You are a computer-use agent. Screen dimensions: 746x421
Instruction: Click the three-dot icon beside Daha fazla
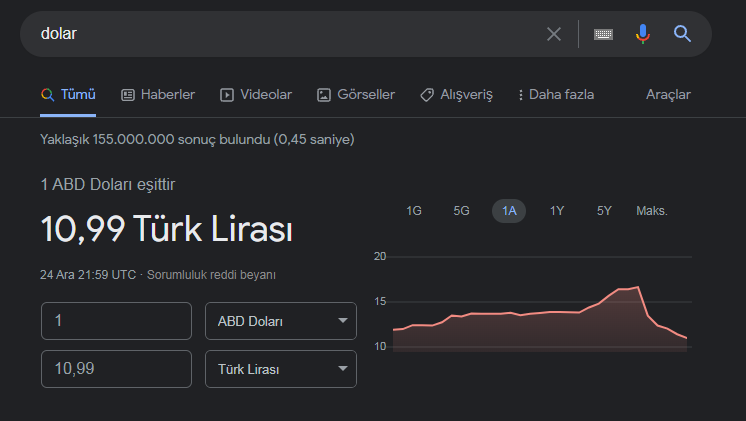click(x=521, y=95)
